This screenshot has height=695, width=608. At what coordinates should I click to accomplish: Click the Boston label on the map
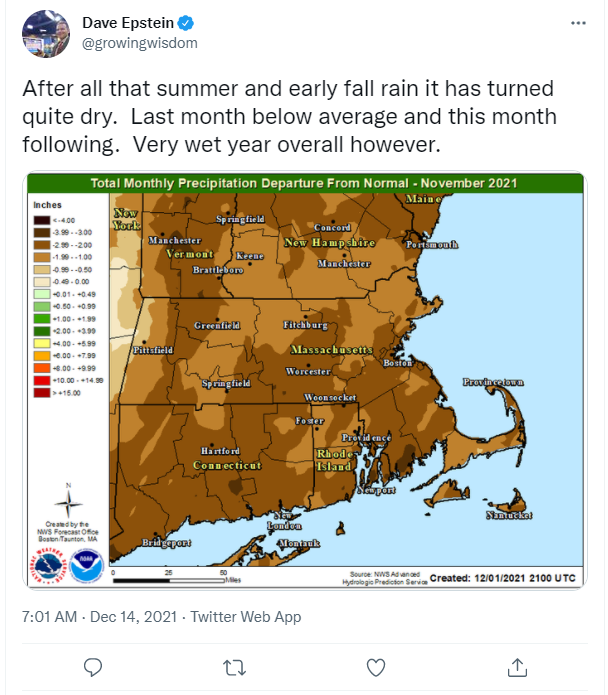(398, 363)
